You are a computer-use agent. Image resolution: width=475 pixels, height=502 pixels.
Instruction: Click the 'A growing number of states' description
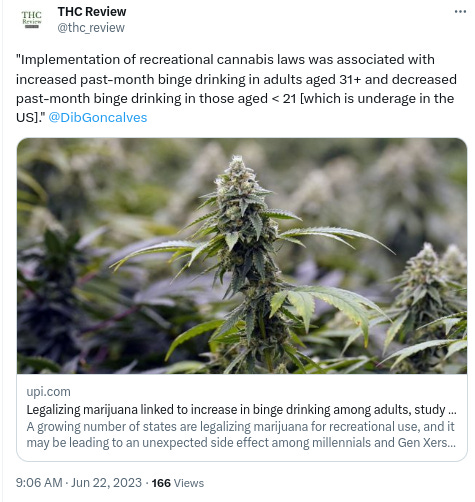[x=240, y=427]
